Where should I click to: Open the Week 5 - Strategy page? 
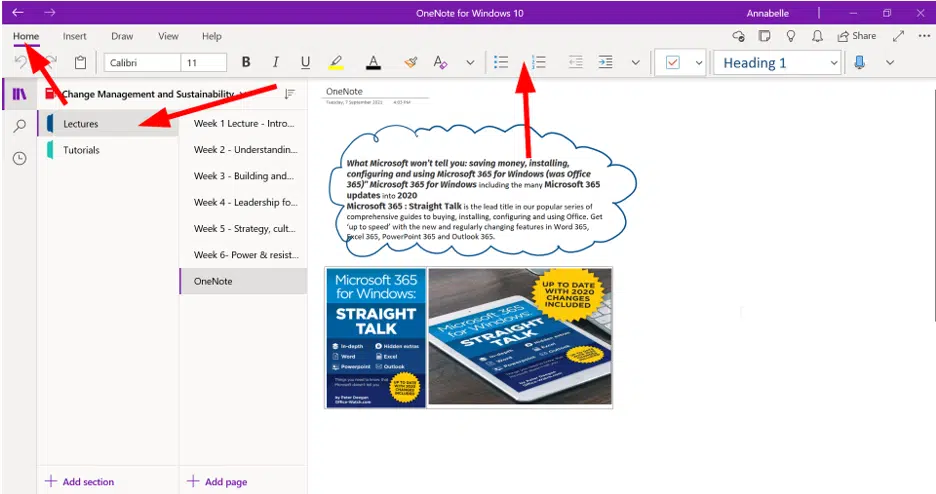click(244, 229)
